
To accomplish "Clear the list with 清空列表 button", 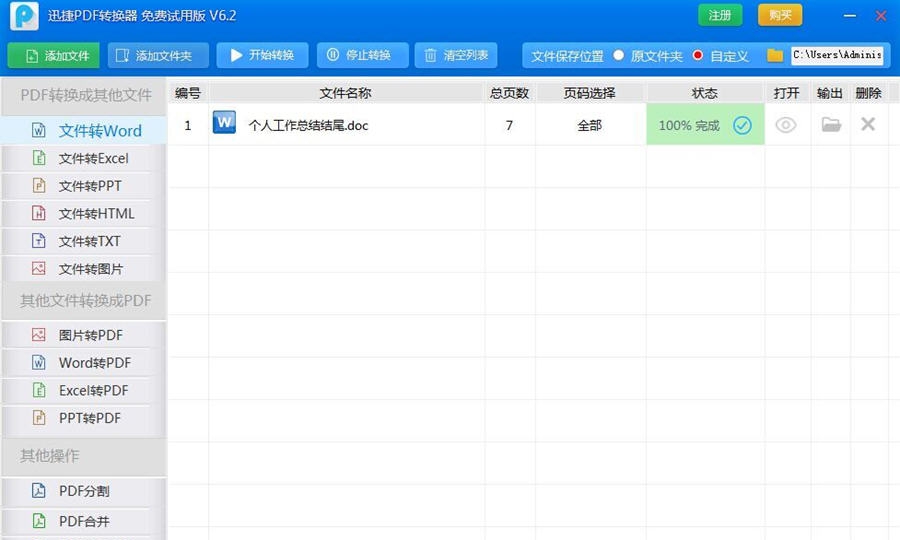I will (456, 56).
